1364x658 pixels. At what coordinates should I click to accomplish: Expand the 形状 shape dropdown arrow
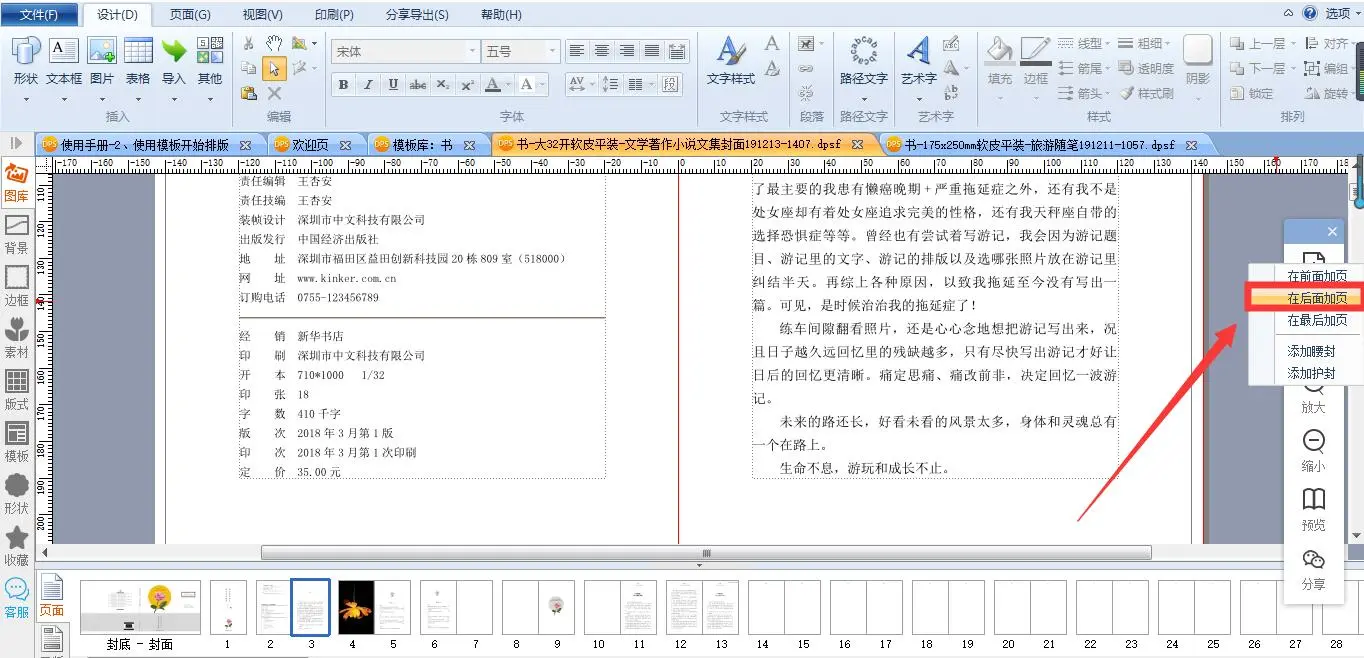[26, 99]
